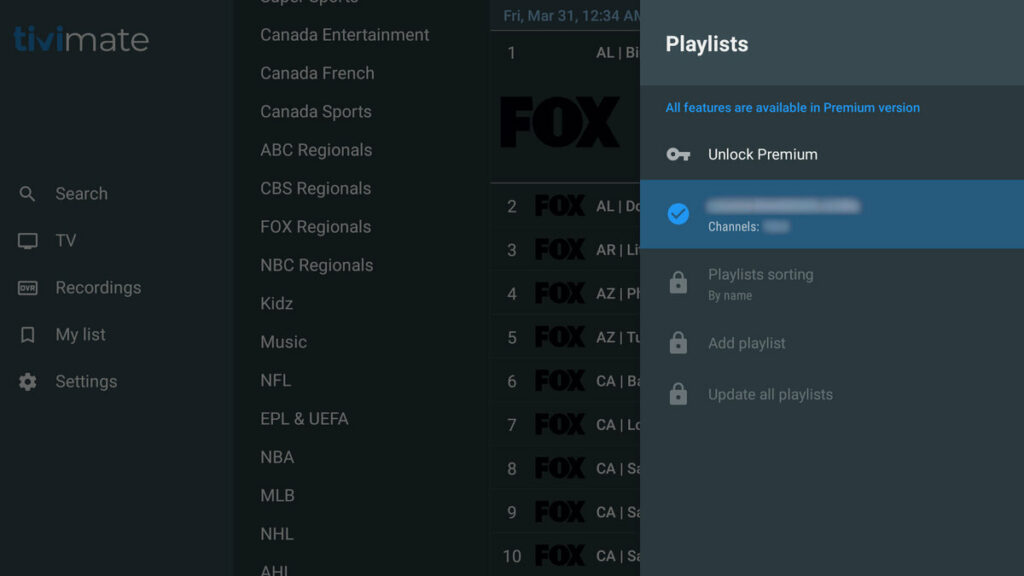Click the Unlock Premium key icon
This screenshot has height=576, width=1024.
pyautogui.click(x=678, y=155)
